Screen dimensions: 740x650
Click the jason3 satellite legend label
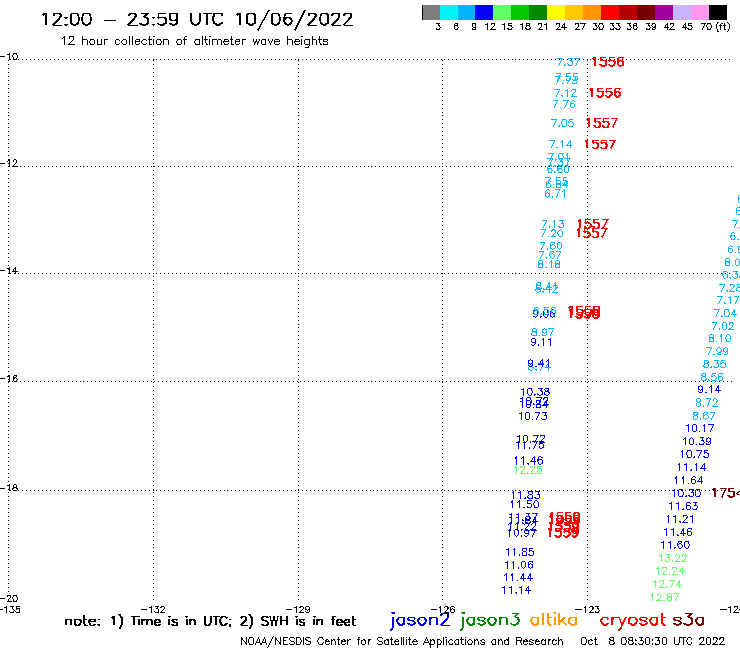[x=490, y=620]
